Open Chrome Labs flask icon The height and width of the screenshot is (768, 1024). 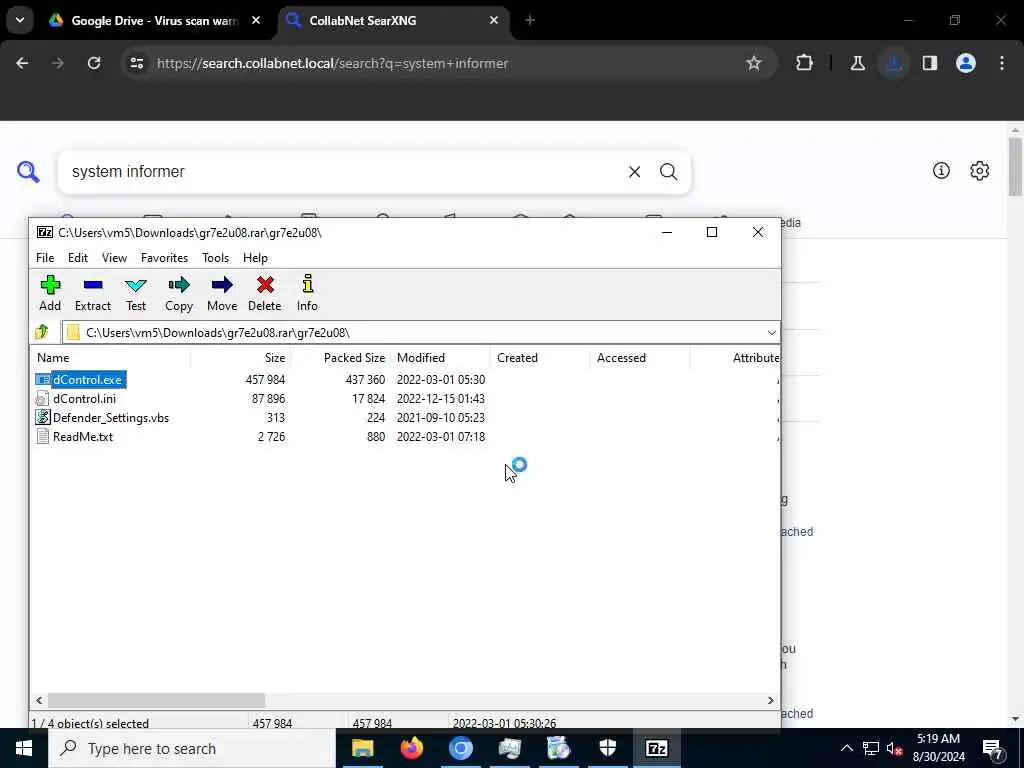(x=857, y=63)
